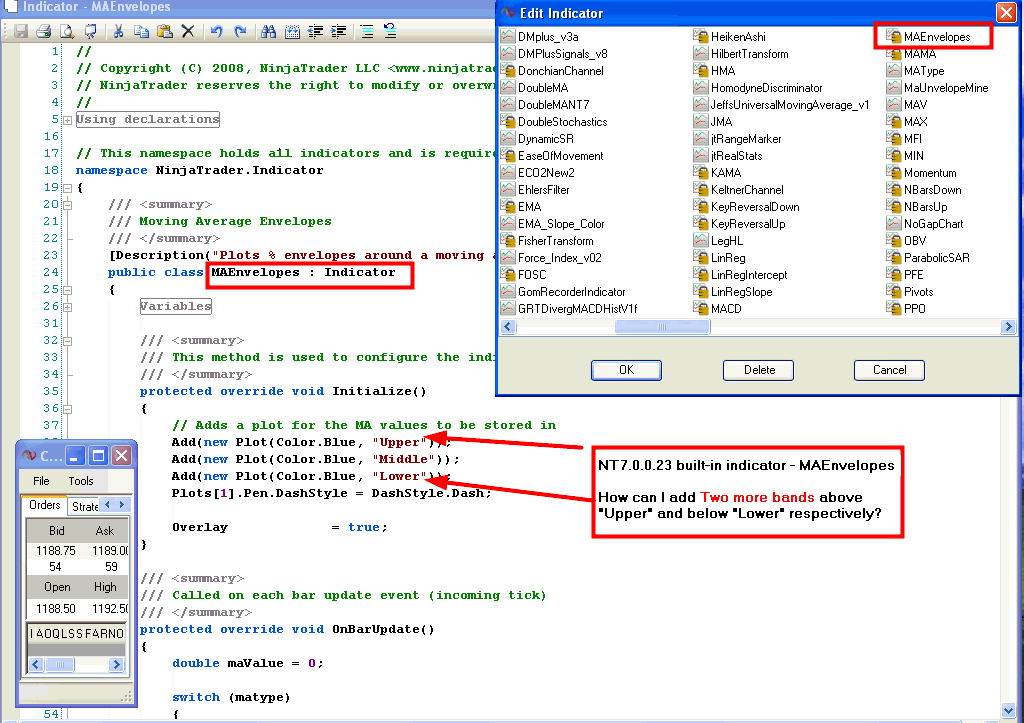Open the Tools menu in Control Center
The image size is (1024, 723).
[81, 481]
